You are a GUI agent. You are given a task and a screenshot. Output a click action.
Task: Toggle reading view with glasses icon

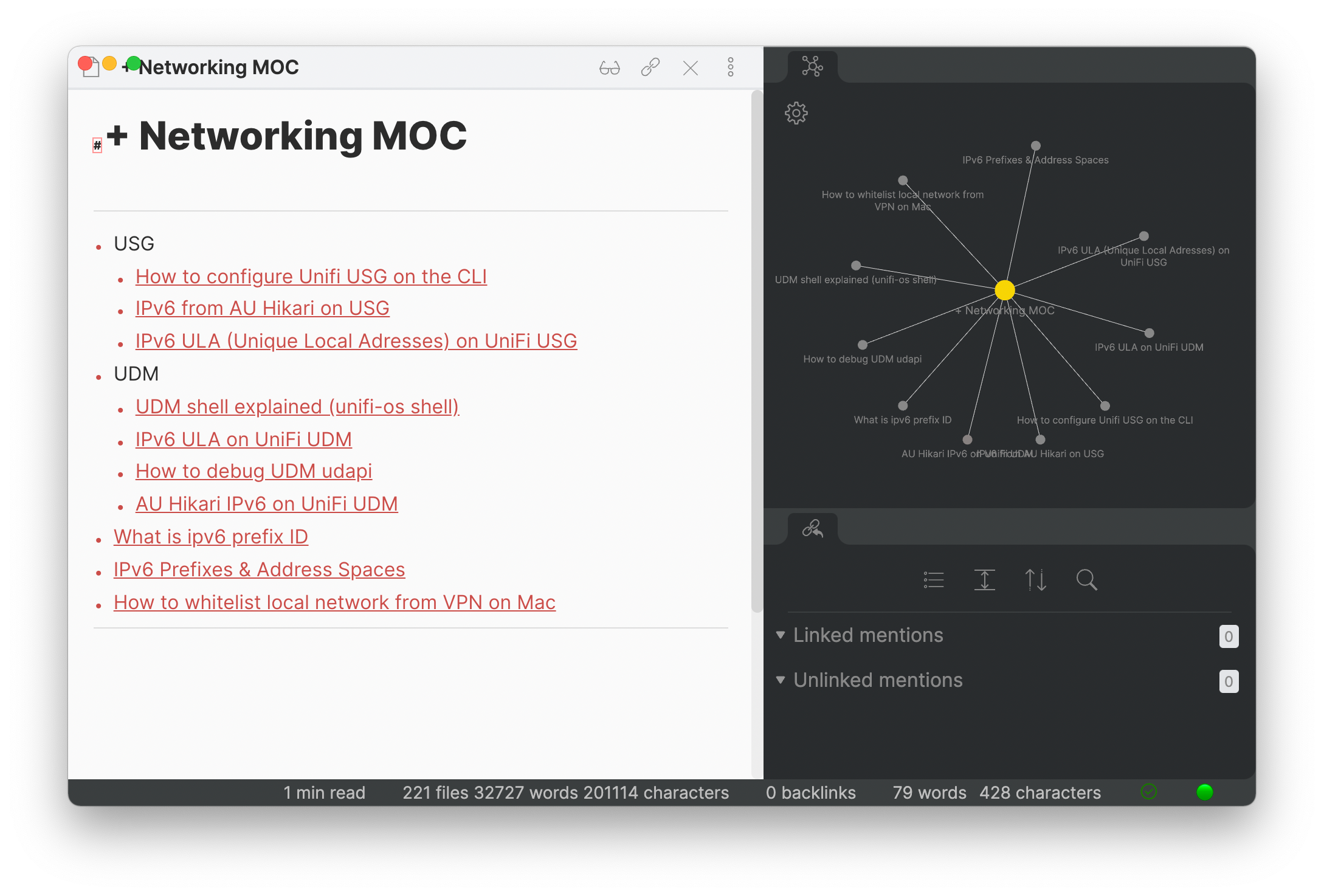coord(609,67)
